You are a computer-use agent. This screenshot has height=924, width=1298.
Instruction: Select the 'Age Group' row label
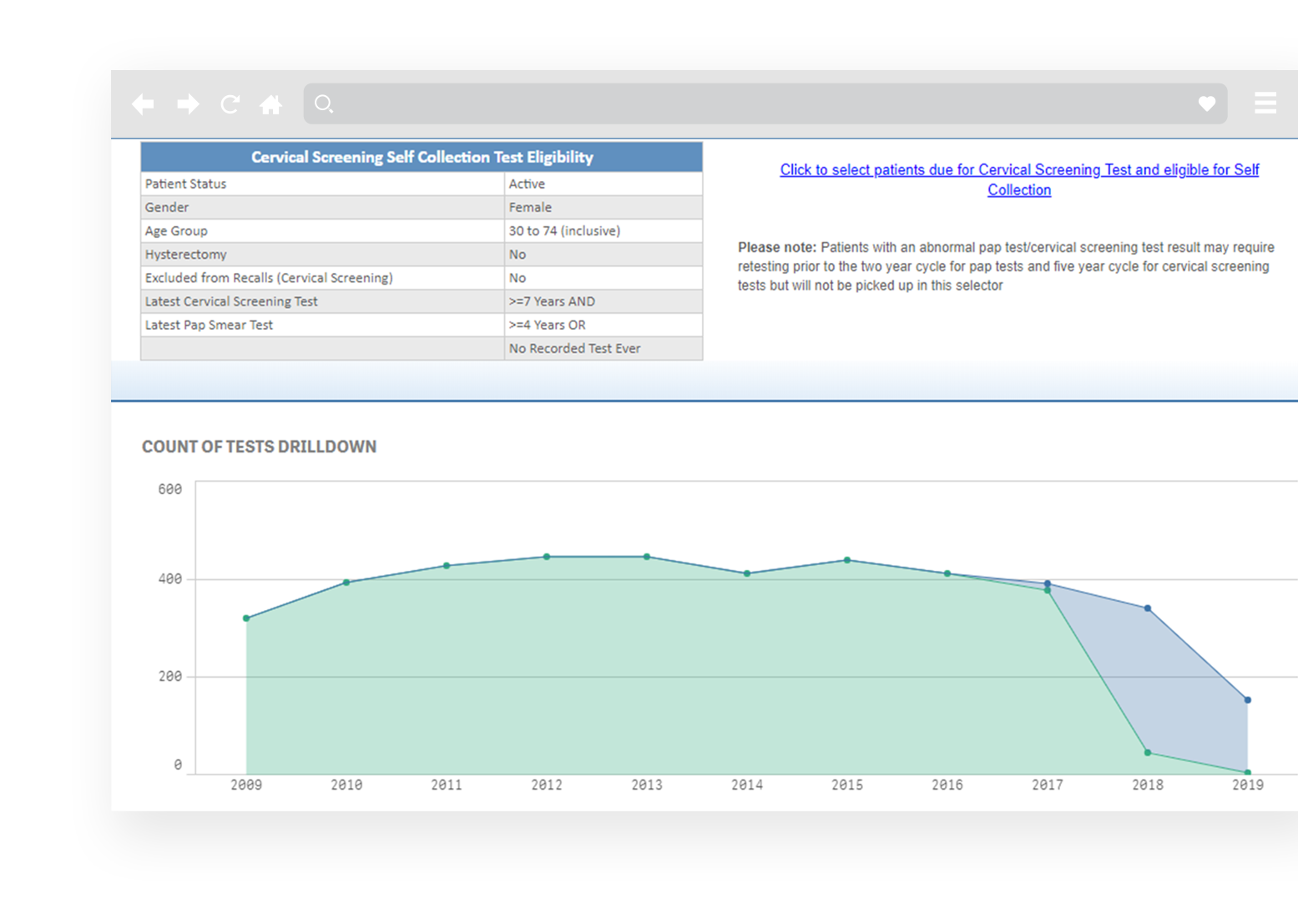[x=176, y=231]
